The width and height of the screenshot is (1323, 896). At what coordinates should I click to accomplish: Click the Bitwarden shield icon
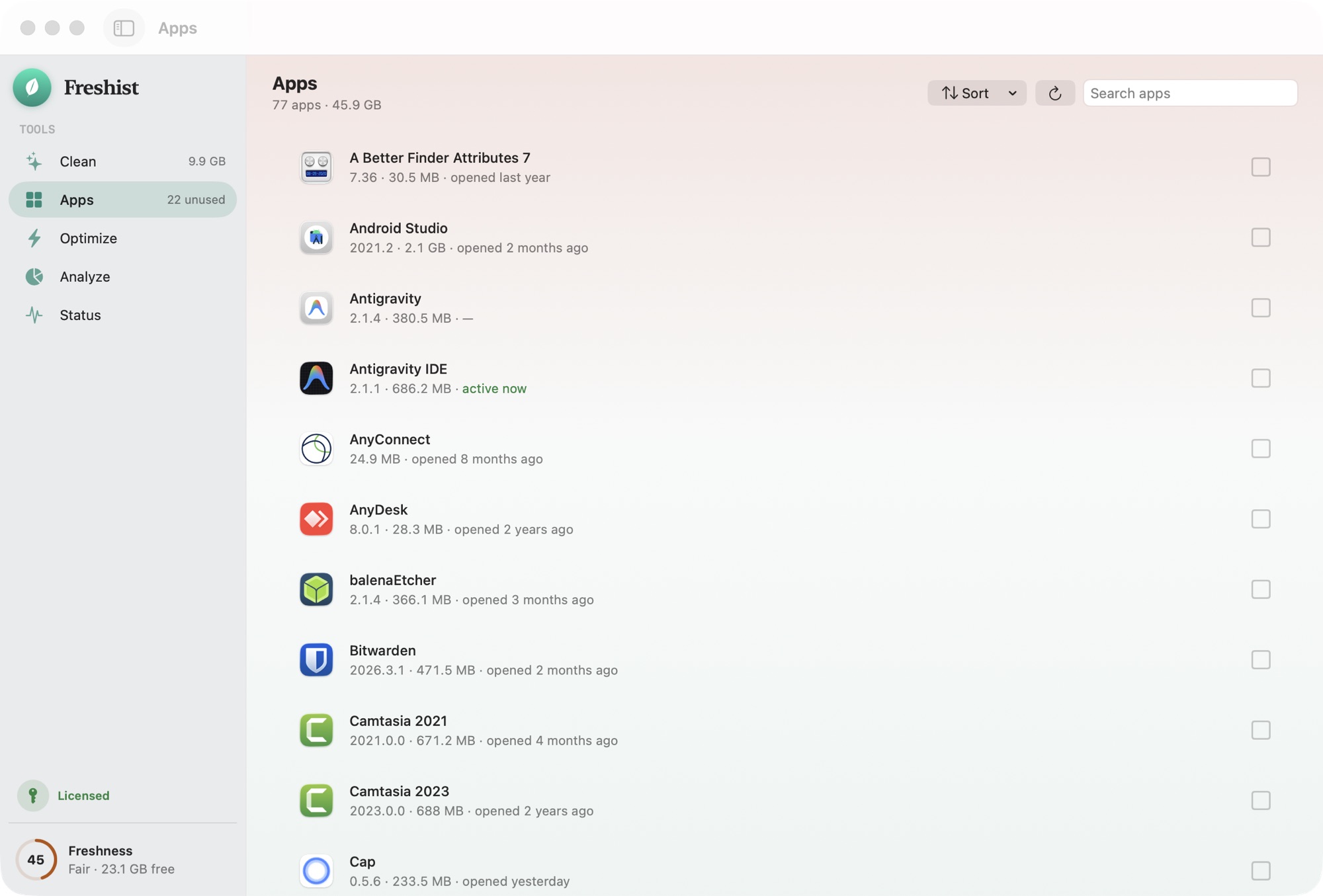[316, 660]
